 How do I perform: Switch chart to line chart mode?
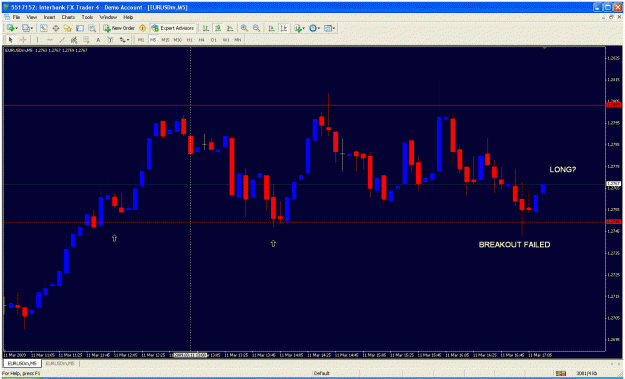click(230, 28)
